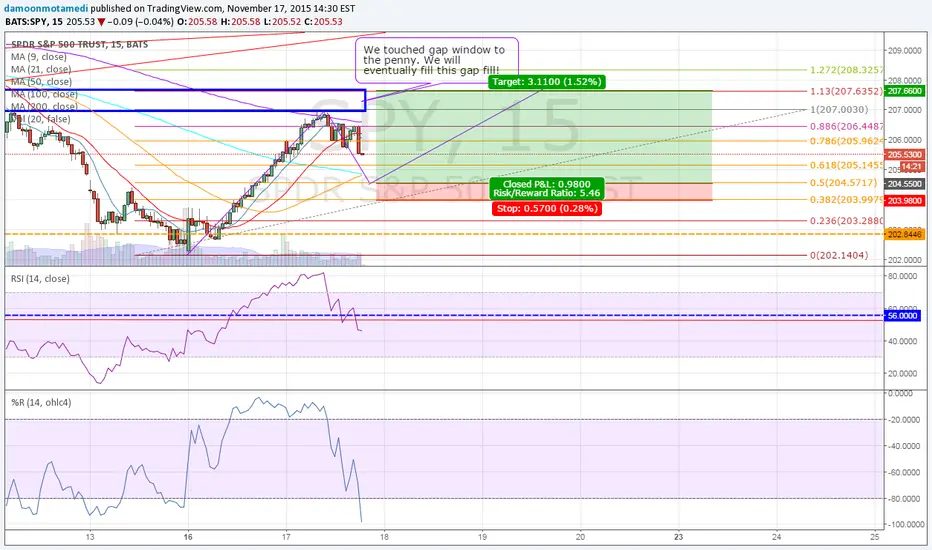Image resolution: width=932 pixels, height=550 pixels.
Task: Click the orange 202.8446 price tag
Action: tap(905, 234)
